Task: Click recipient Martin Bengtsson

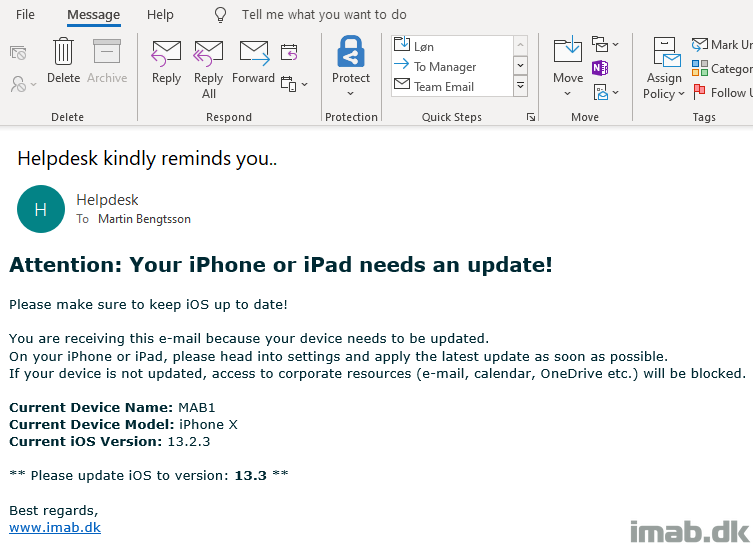Action: click(x=144, y=219)
